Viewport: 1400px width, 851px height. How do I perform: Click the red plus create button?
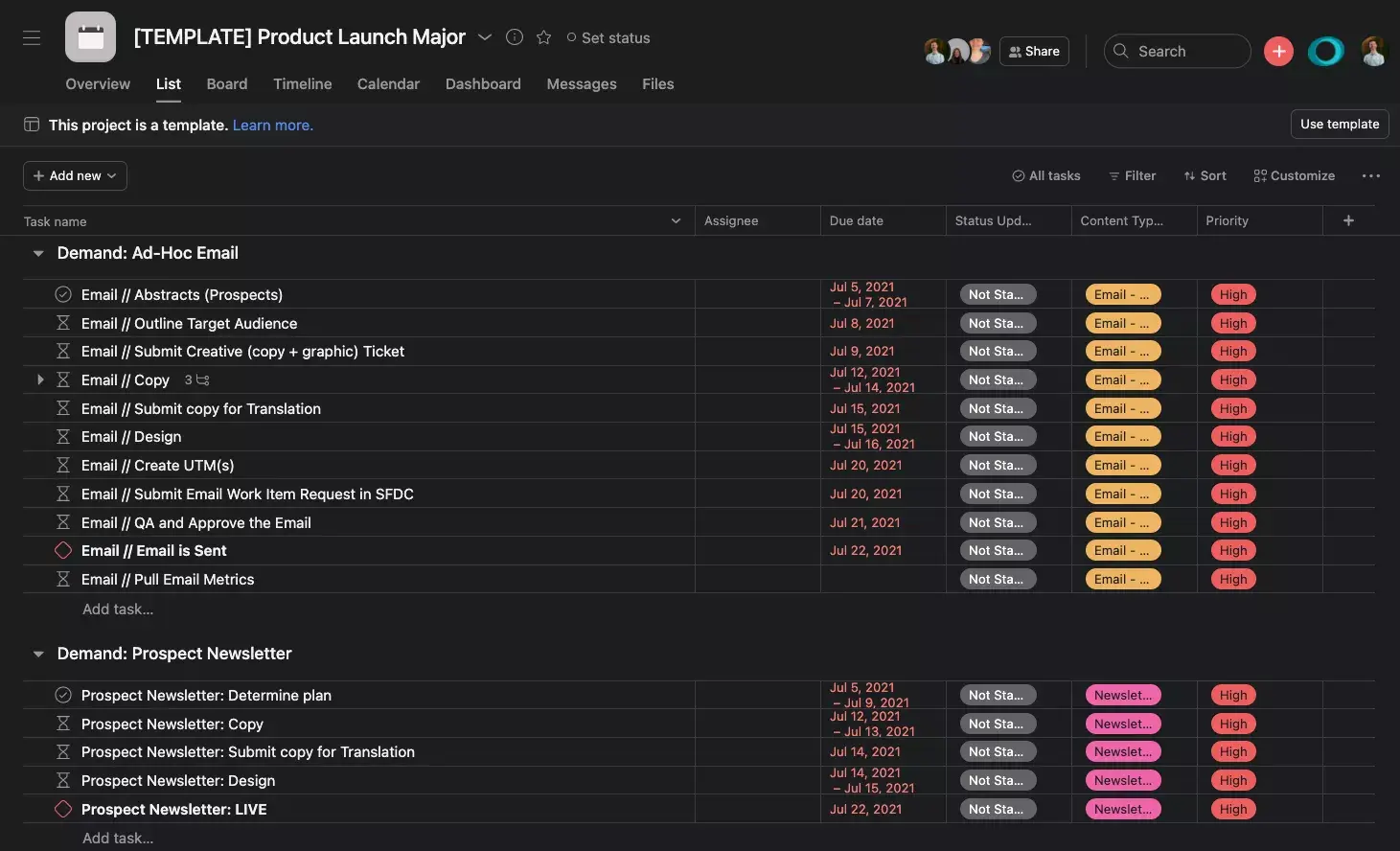[x=1278, y=52]
